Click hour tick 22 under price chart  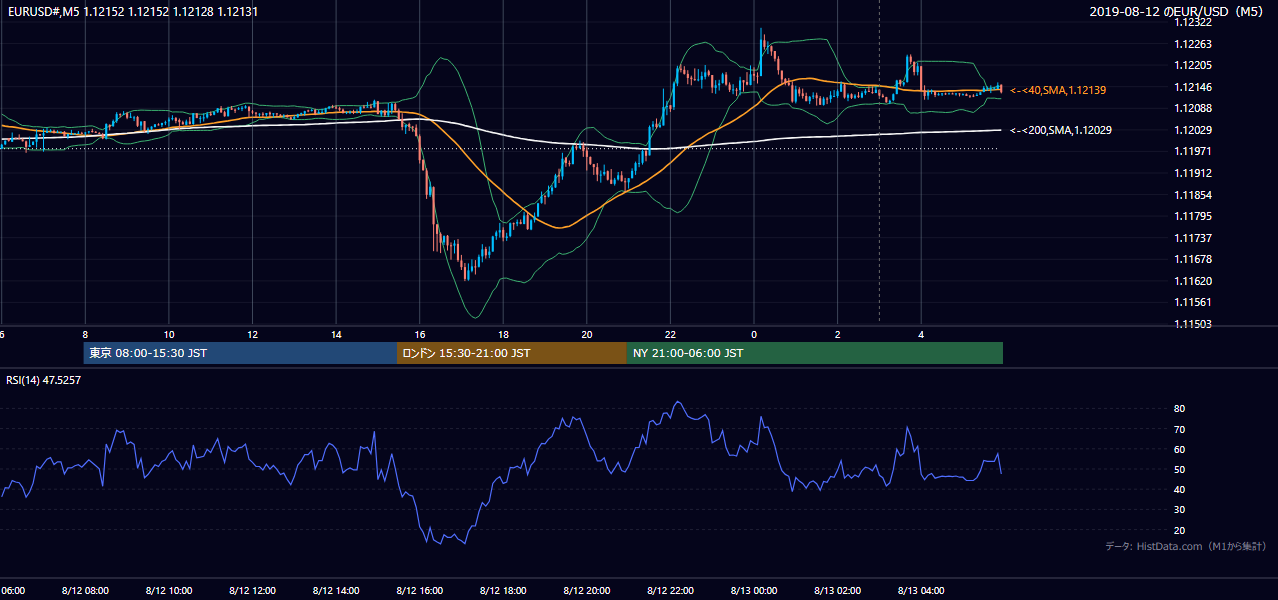pyautogui.click(x=670, y=335)
